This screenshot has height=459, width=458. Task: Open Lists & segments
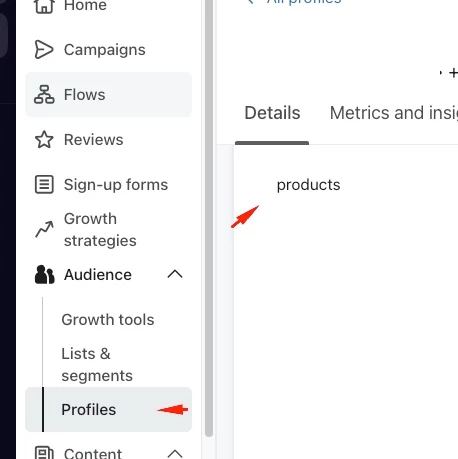coord(97,365)
